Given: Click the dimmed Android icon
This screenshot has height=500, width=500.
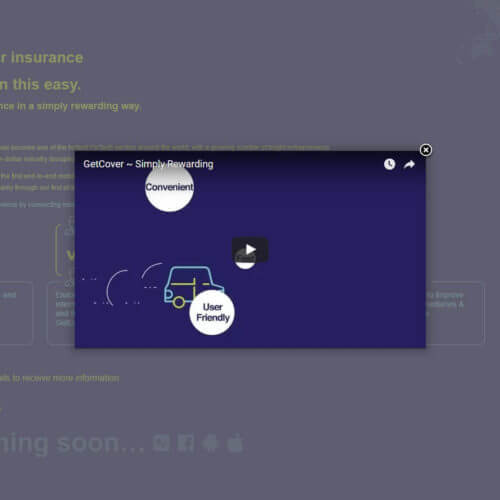Looking at the screenshot, I should 210,443.
